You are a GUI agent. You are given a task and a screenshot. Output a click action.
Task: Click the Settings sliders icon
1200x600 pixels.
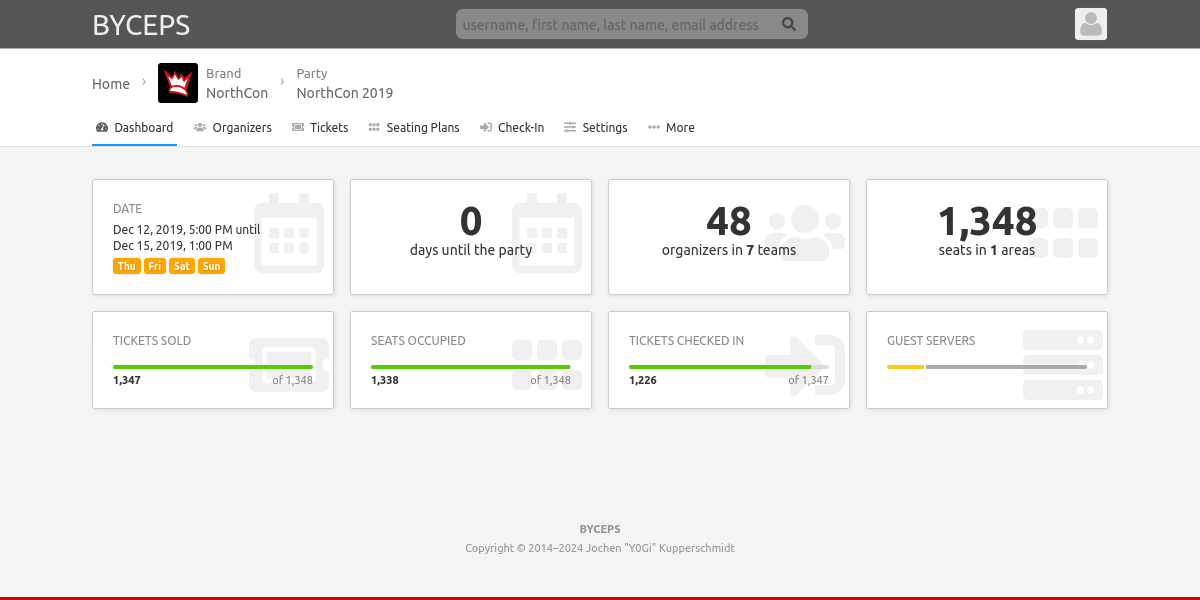pos(570,128)
